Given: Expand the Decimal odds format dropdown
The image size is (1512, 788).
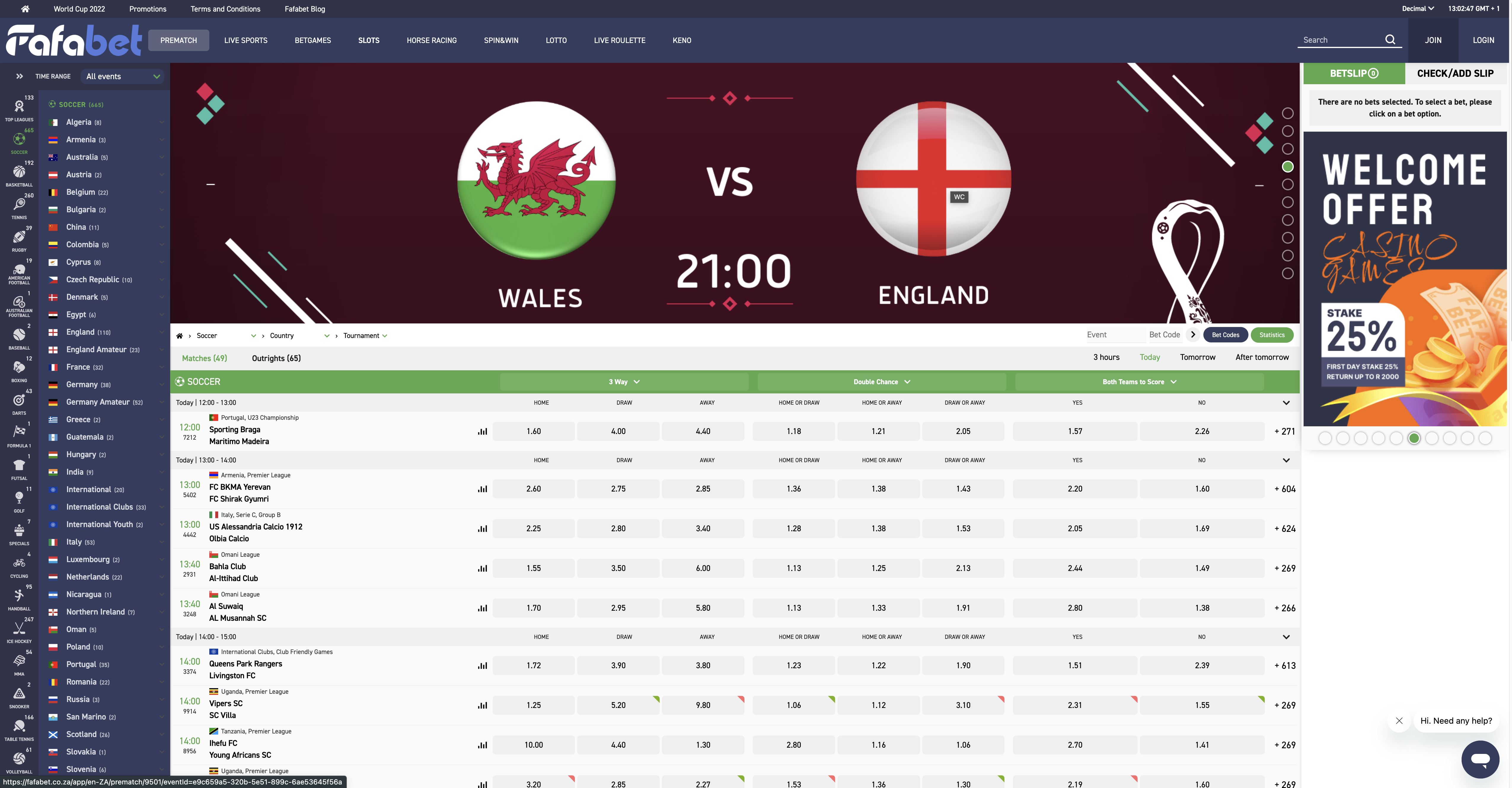Looking at the screenshot, I should point(1417,9).
